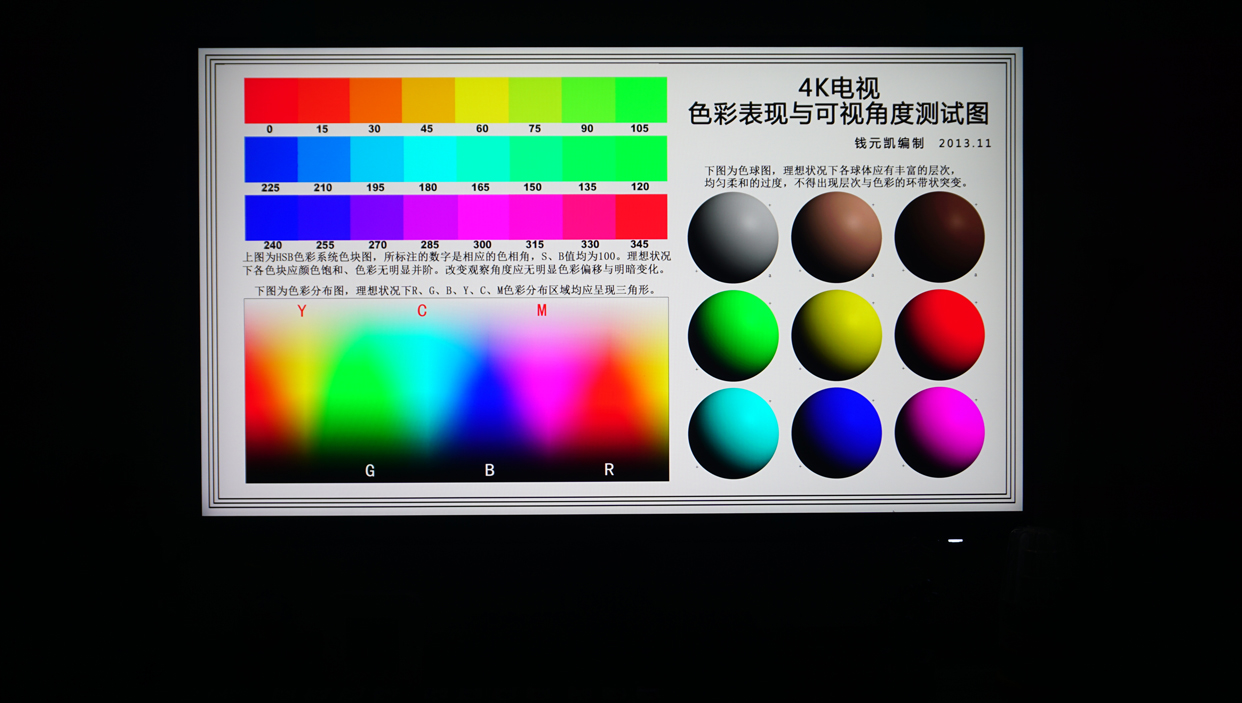This screenshot has width=1242, height=703.
Task: Click the red letter Y above the gradient map
Action: tap(300, 311)
